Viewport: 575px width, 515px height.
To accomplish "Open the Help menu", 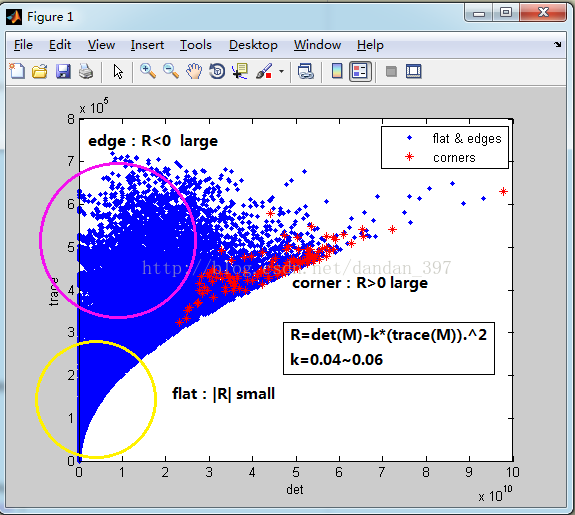I will [x=370, y=45].
